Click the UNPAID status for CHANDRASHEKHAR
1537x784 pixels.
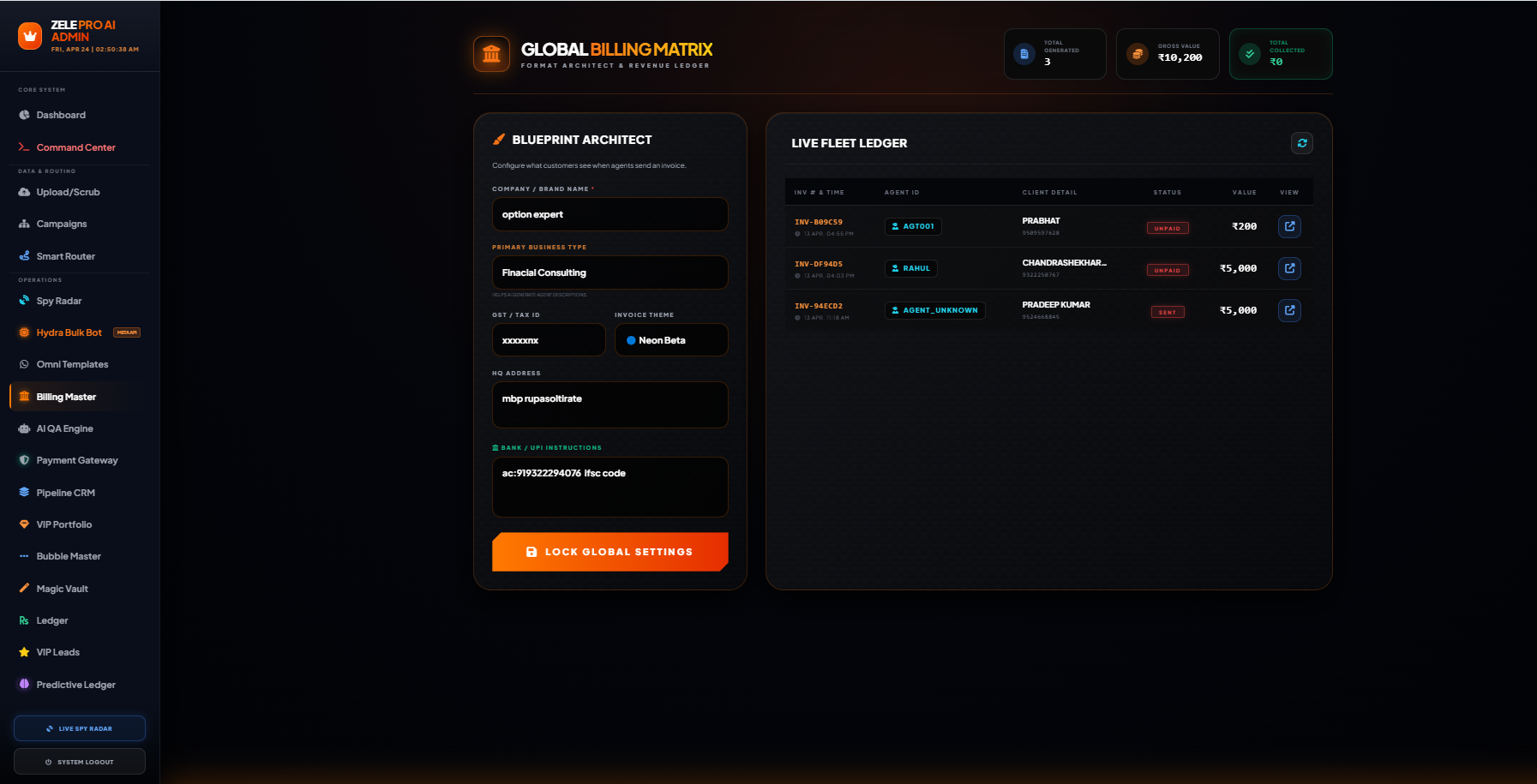pos(1168,270)
